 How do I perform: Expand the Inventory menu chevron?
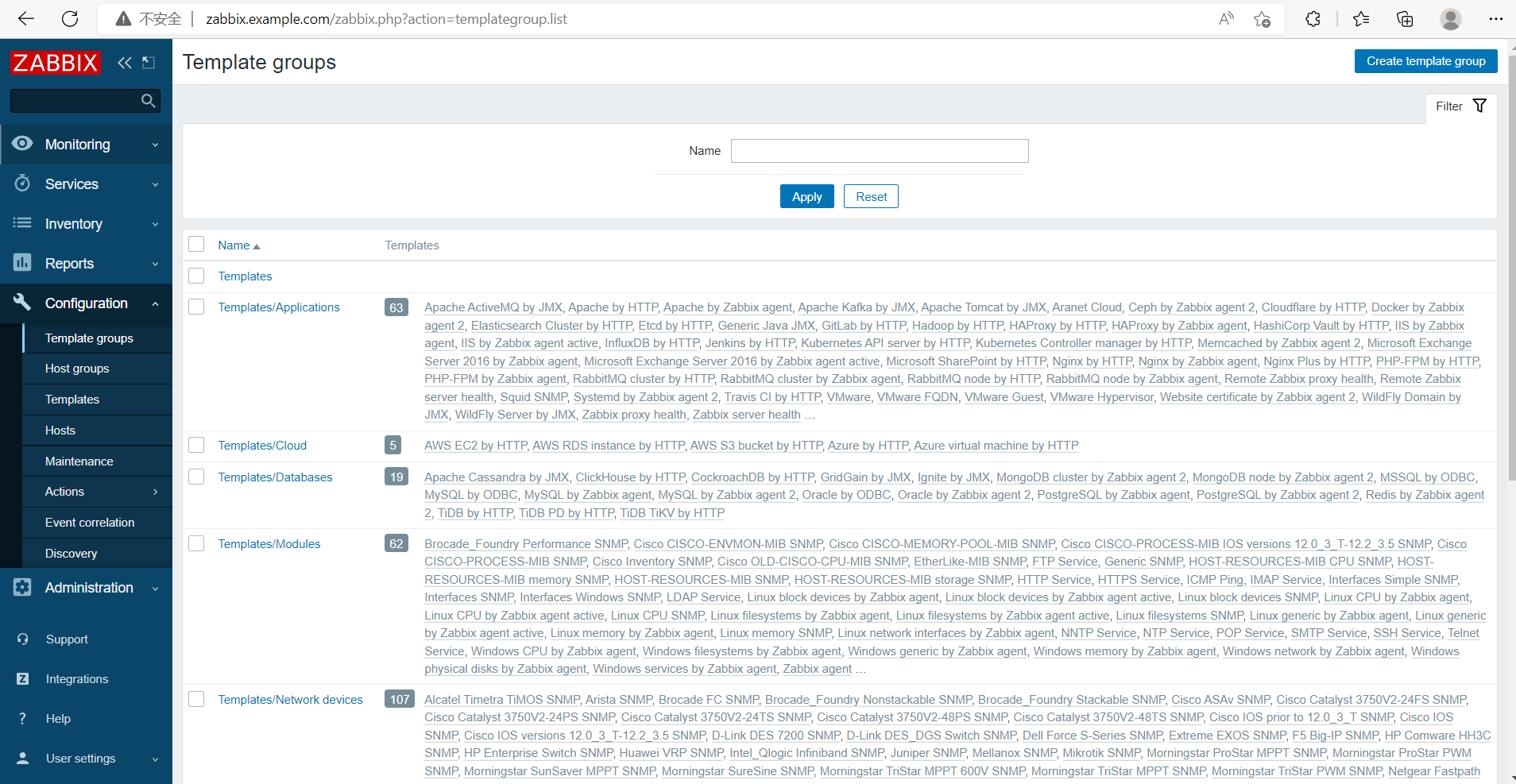coord(156,224)
